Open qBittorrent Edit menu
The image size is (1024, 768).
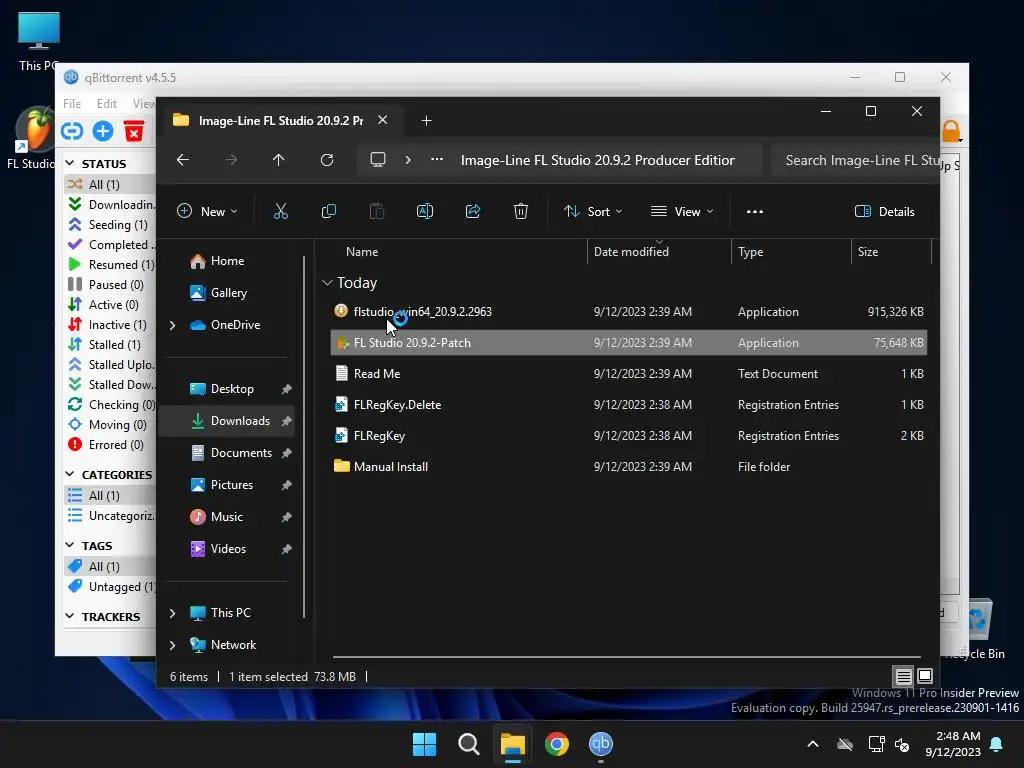click(x=106, y=103)
